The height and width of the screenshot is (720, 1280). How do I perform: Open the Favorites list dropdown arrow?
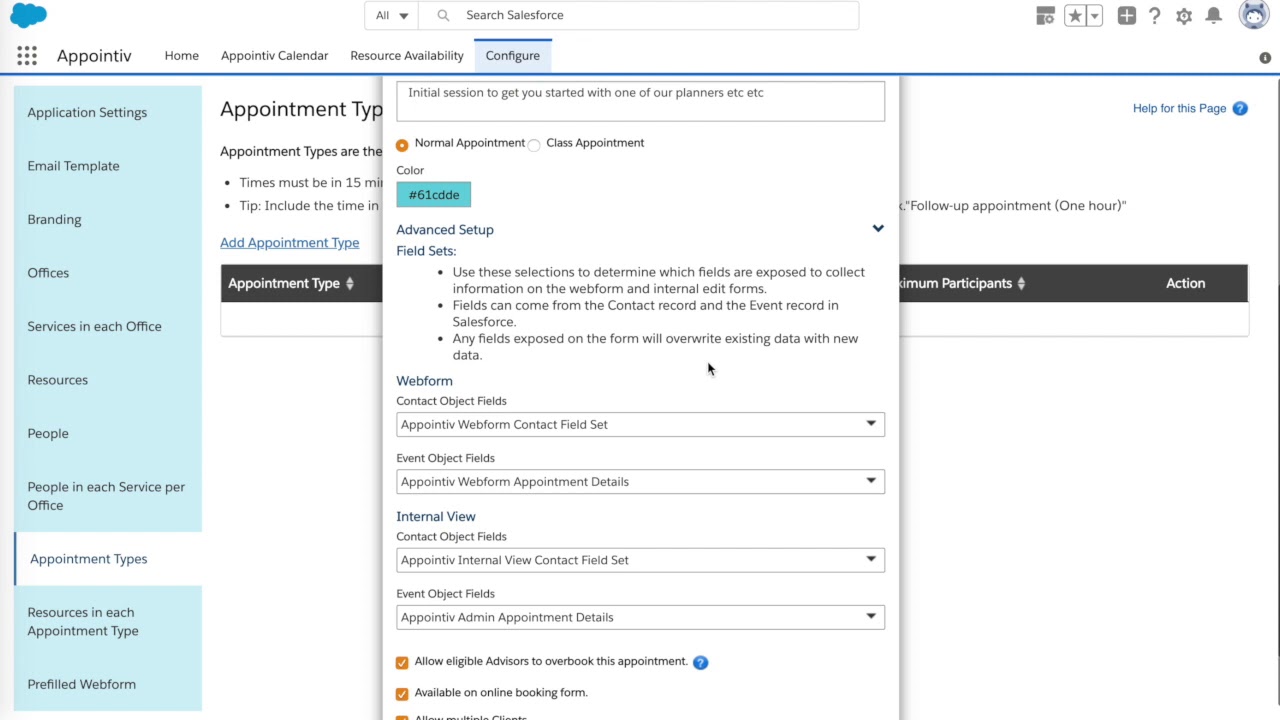[x=1095, y=16]
